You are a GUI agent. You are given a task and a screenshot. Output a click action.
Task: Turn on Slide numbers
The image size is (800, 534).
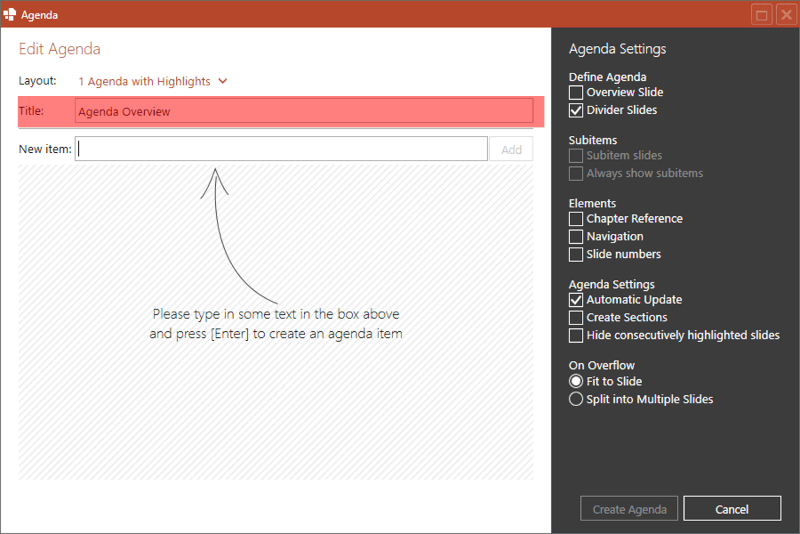click(x=576, y=254)
